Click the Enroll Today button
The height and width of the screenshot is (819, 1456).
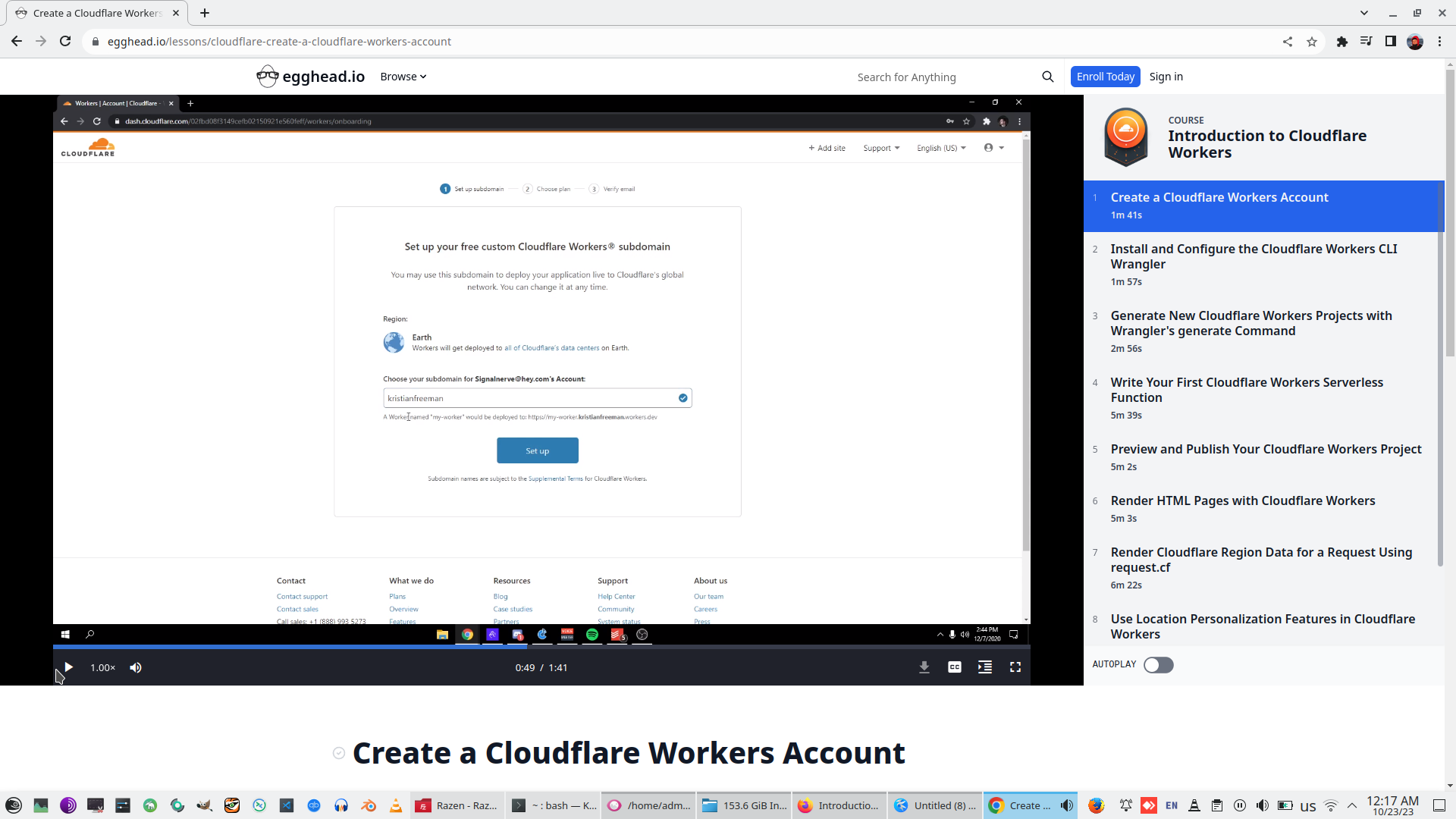coord(1105,76)
